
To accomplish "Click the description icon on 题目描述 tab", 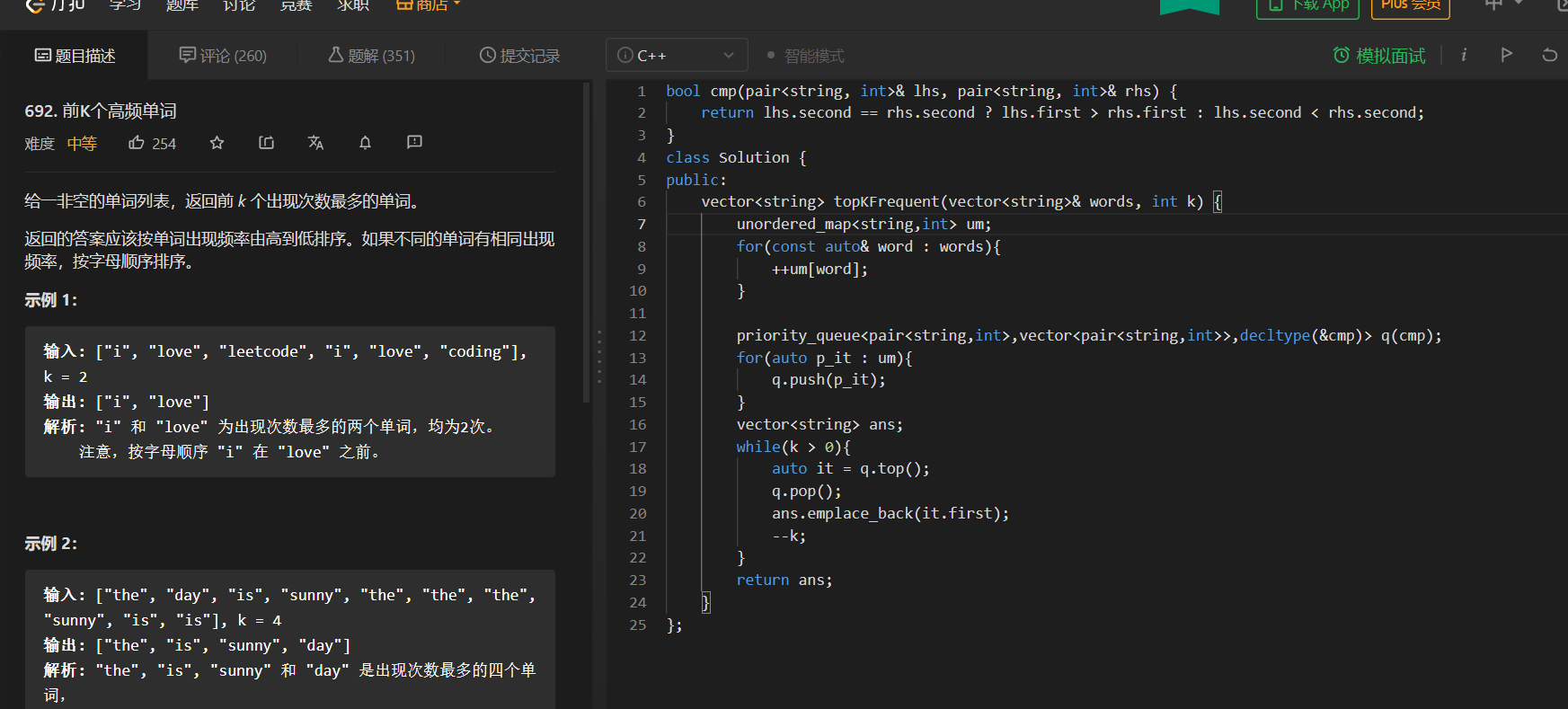I will coord(42,55).
